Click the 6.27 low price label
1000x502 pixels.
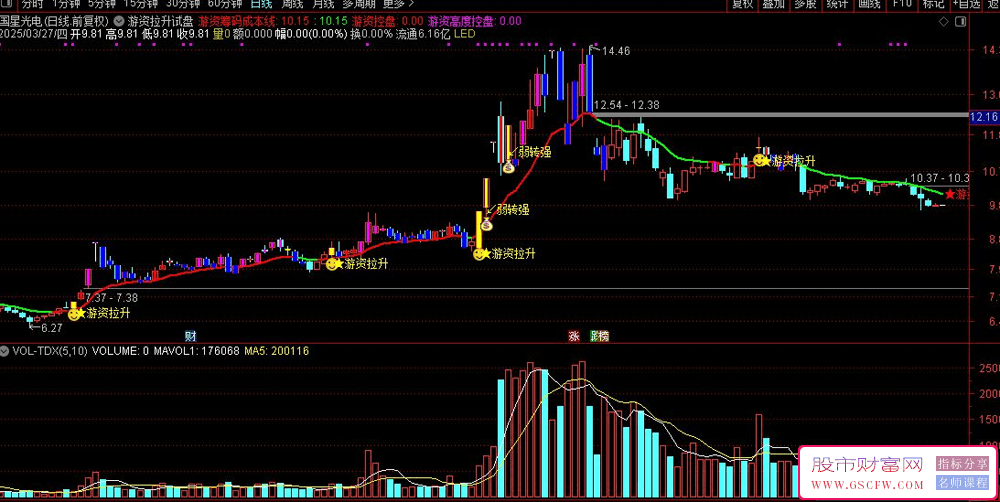52,329
